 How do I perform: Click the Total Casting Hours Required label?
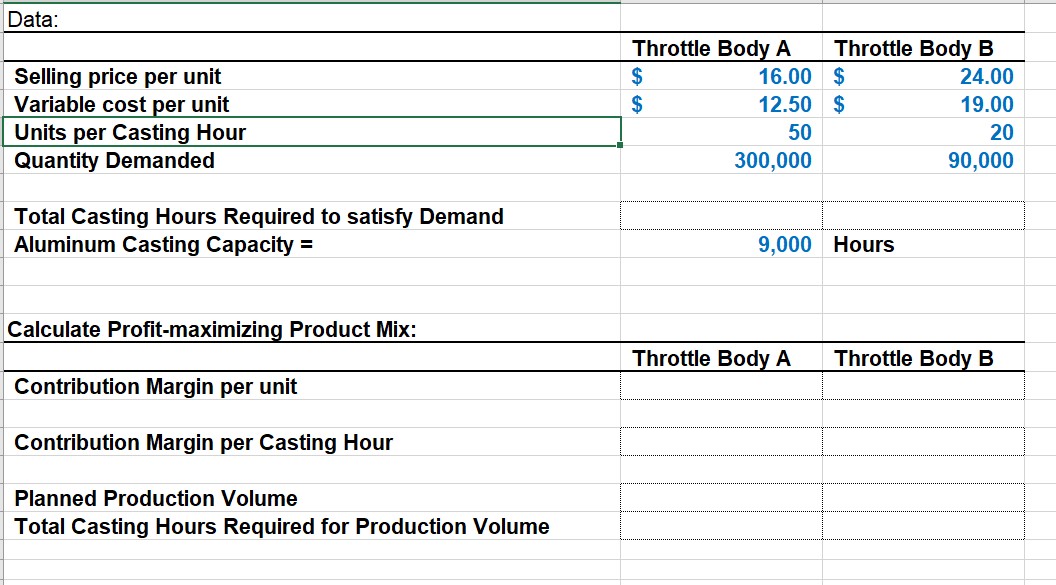click(x=250, y=216)
